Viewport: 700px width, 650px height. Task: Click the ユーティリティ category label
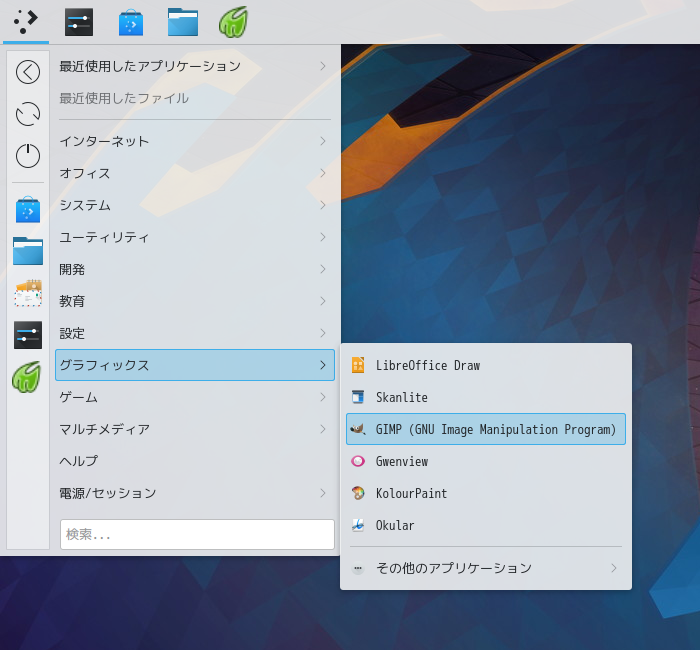point(104,237)
